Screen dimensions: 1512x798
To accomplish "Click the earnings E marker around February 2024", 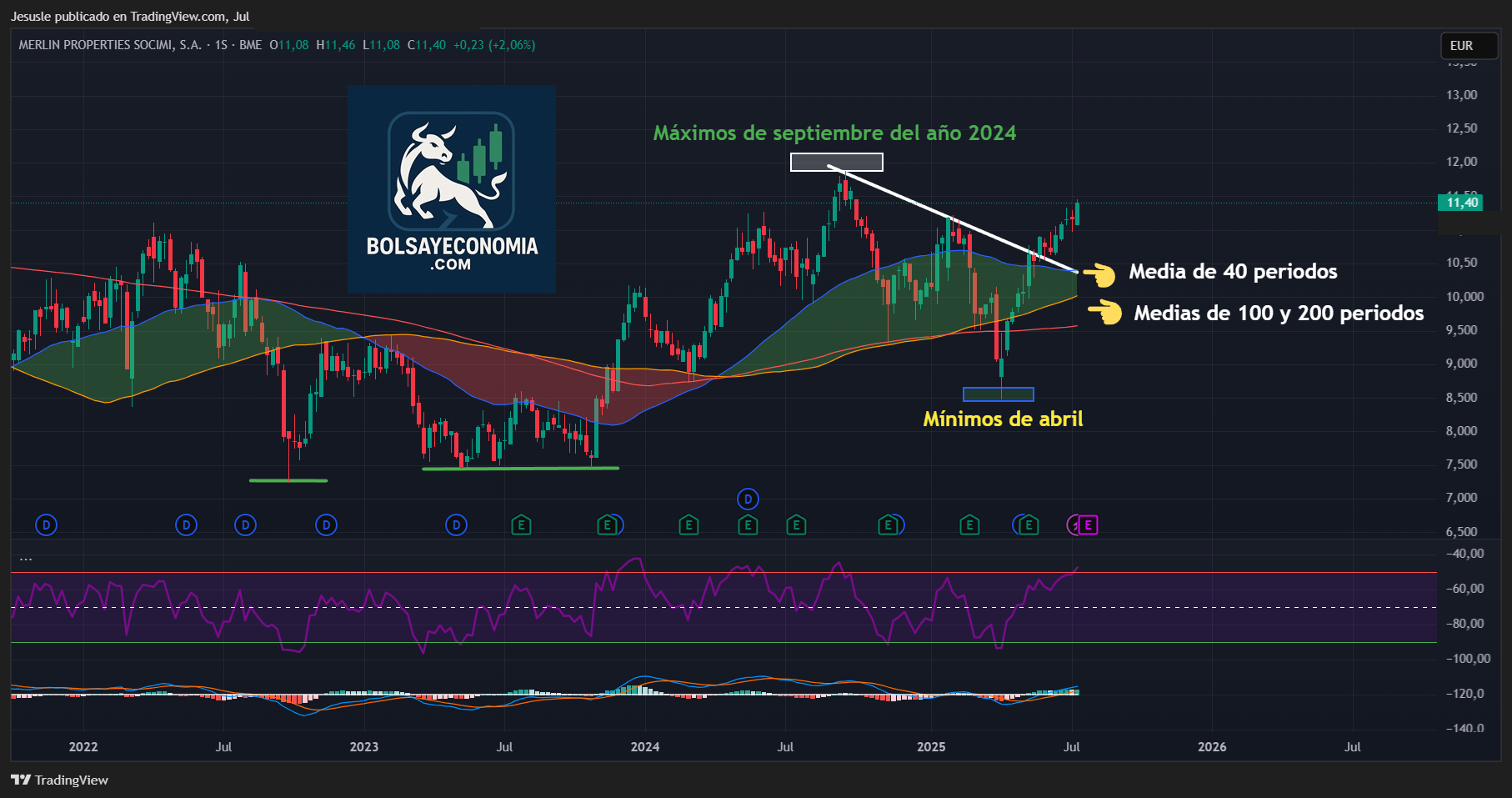I will pyautogui.click(x=688, y=525).
